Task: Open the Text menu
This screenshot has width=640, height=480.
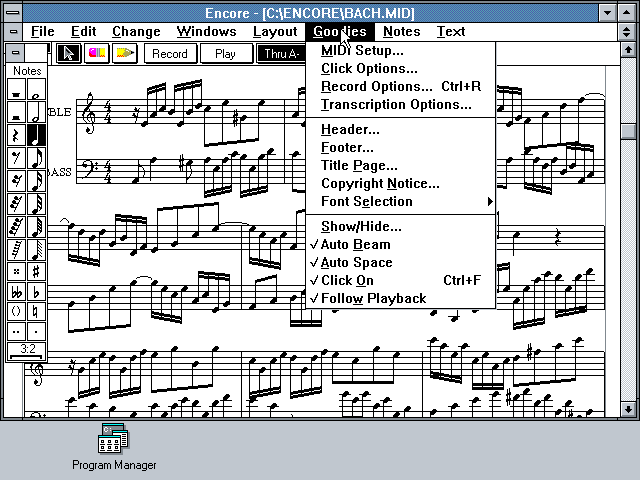Action: pos(451,31)
